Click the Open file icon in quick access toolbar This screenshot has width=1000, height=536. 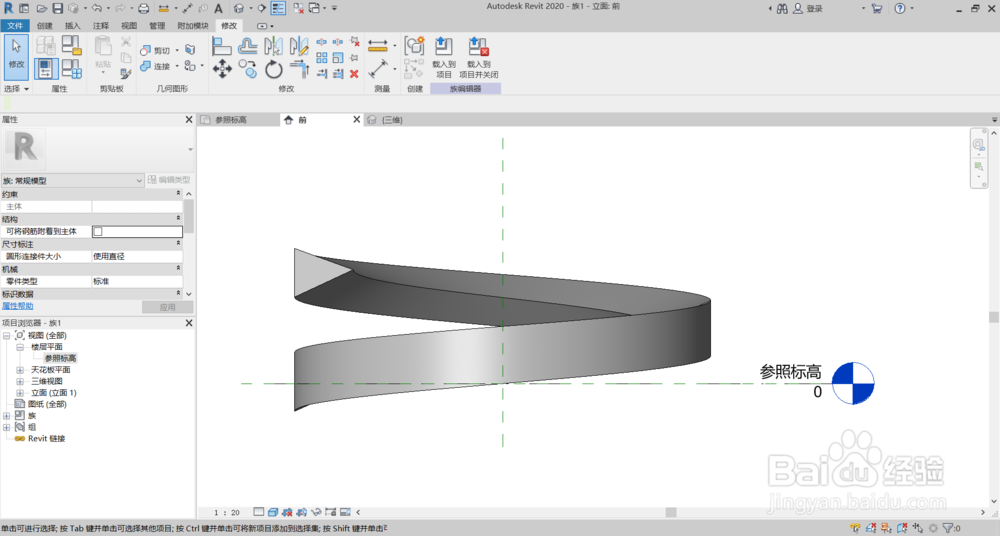[41, 8]
